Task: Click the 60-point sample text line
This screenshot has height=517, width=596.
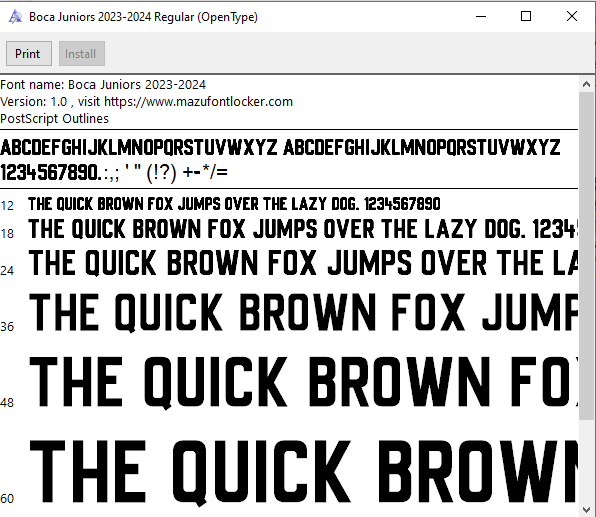Action: click(x=303, y=472)
